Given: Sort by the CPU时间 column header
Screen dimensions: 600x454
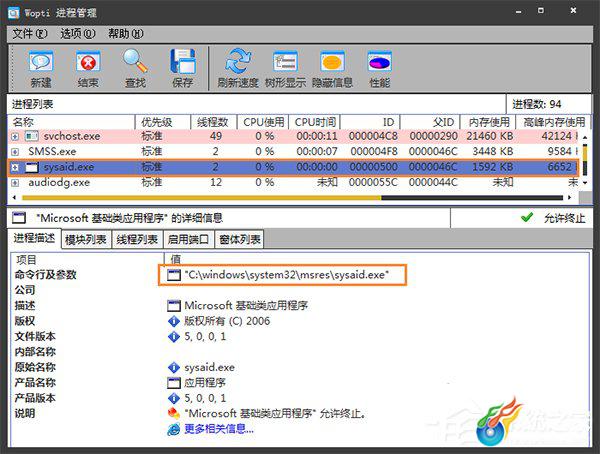Looking at the screenshot, I should pos(315,122).
